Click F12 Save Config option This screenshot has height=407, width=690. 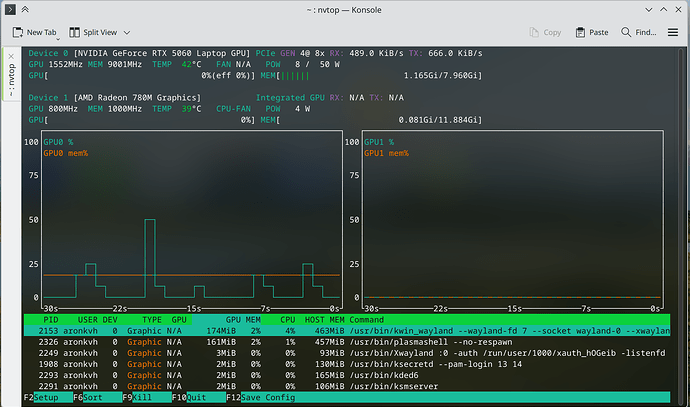pyautogui.click(x=261, y=397)
